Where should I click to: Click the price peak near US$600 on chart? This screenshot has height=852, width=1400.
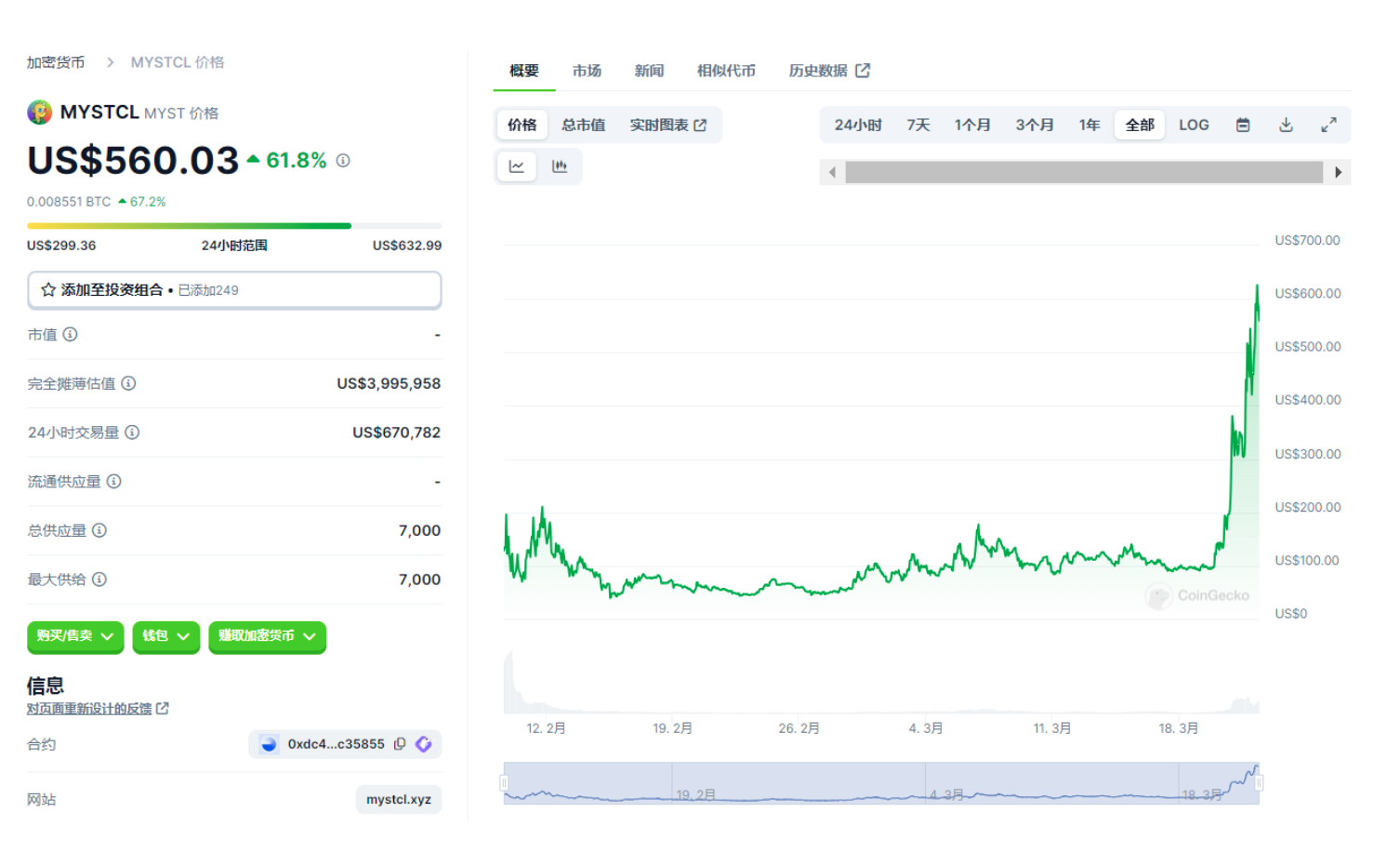[1257, 286]
